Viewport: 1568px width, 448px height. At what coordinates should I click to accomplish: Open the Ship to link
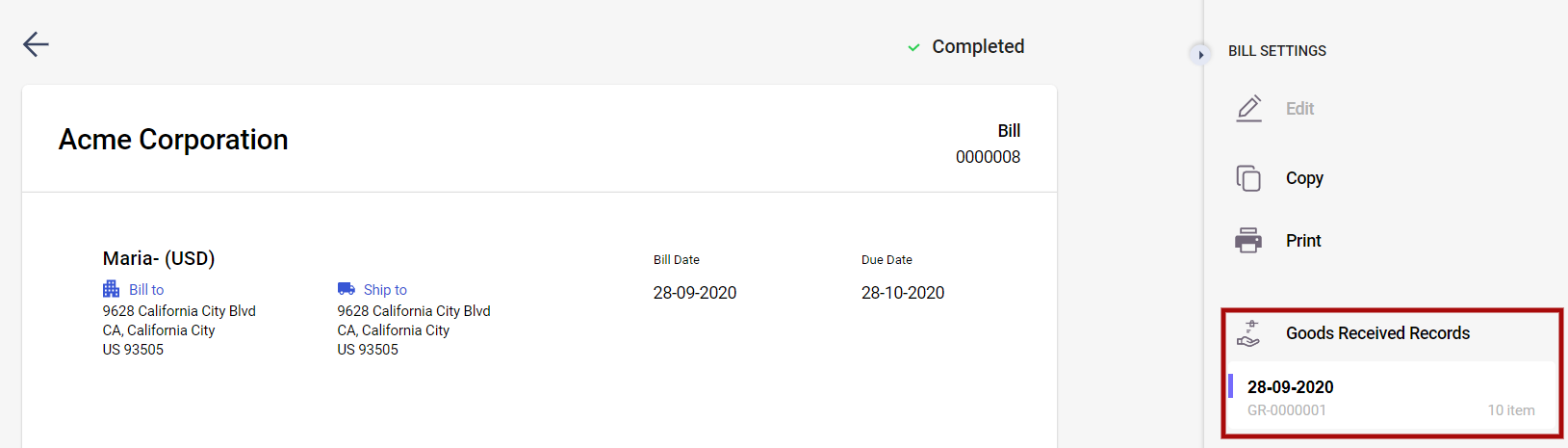pyautogui.click(x=385, y=290)
